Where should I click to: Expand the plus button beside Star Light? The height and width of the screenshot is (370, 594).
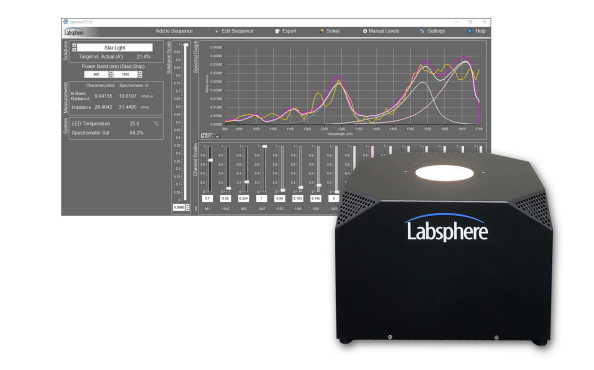[74, 45]
